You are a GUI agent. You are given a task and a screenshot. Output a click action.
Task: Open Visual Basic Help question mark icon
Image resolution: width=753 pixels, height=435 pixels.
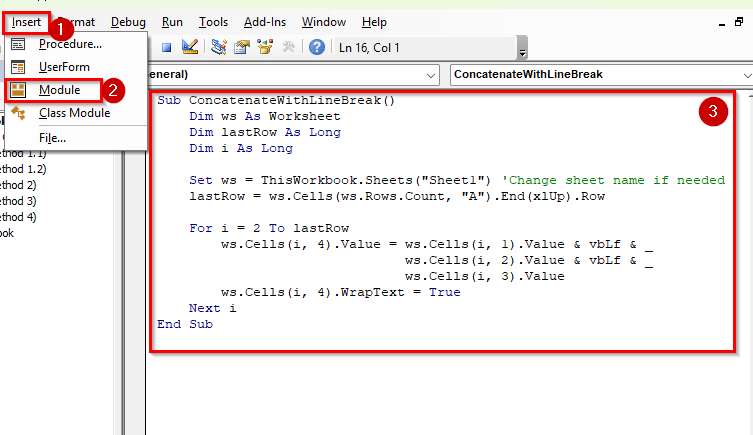click(x=317, y=47)
